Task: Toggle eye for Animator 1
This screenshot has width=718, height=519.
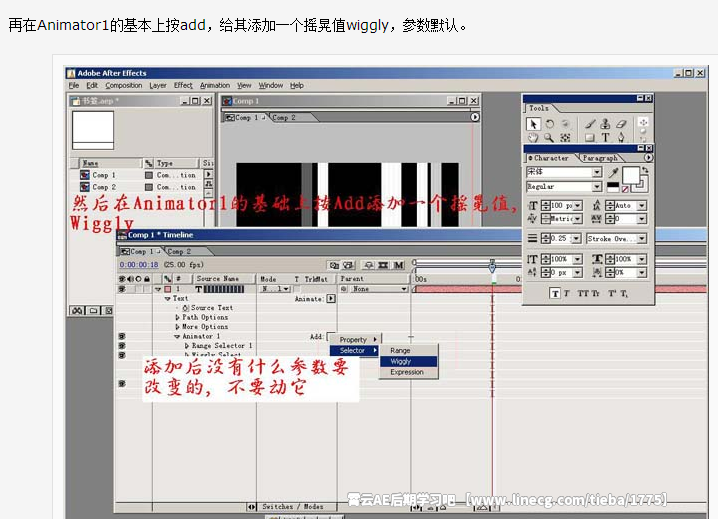Action: click(x=122, y=336)
